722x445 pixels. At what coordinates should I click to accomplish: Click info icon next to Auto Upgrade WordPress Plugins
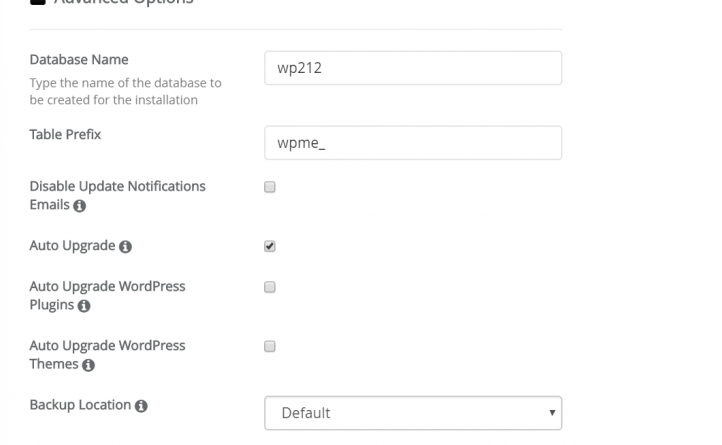pos(84,306)
